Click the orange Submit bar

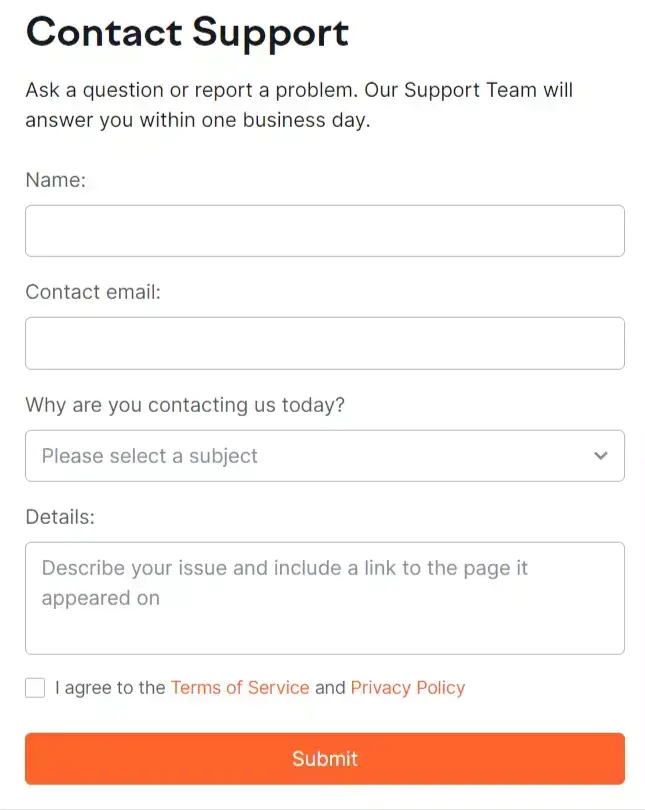pos(324,757)
